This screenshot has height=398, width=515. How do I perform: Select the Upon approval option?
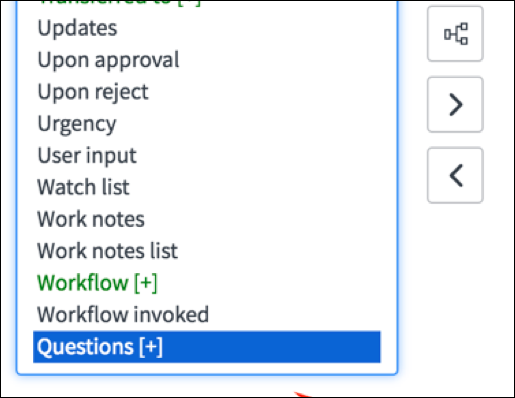(x=108, y=61)
